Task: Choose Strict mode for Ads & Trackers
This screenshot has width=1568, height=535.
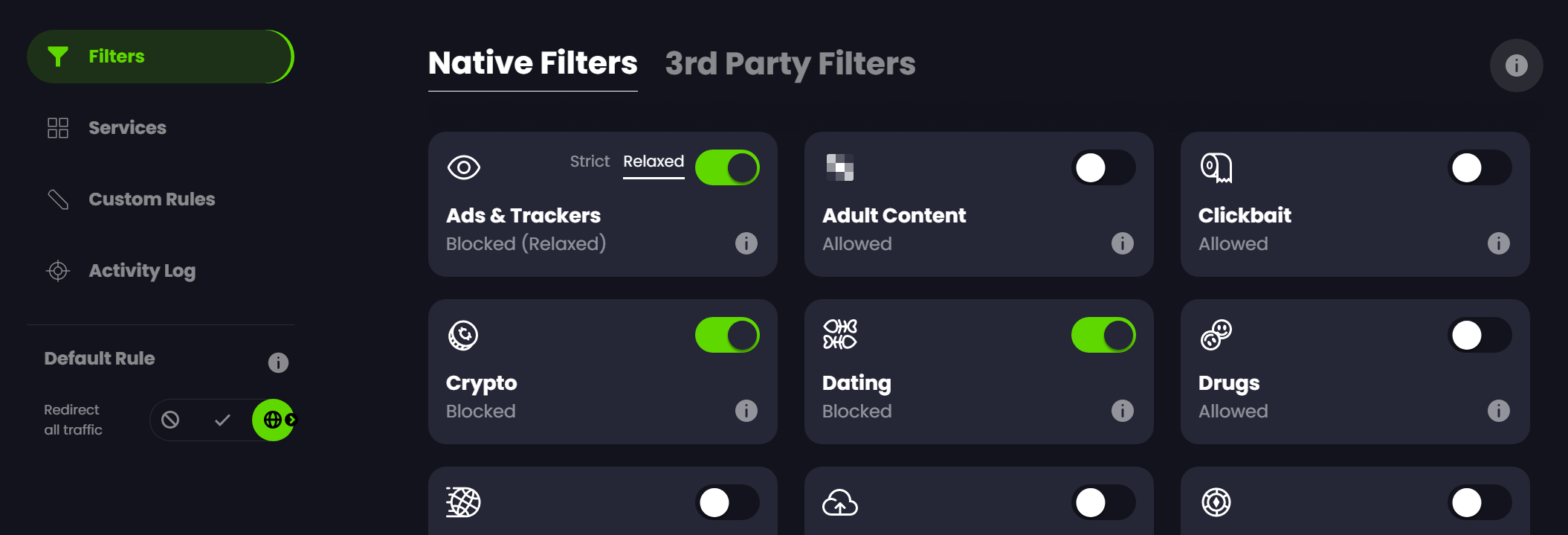Action: tap(590, 161)
